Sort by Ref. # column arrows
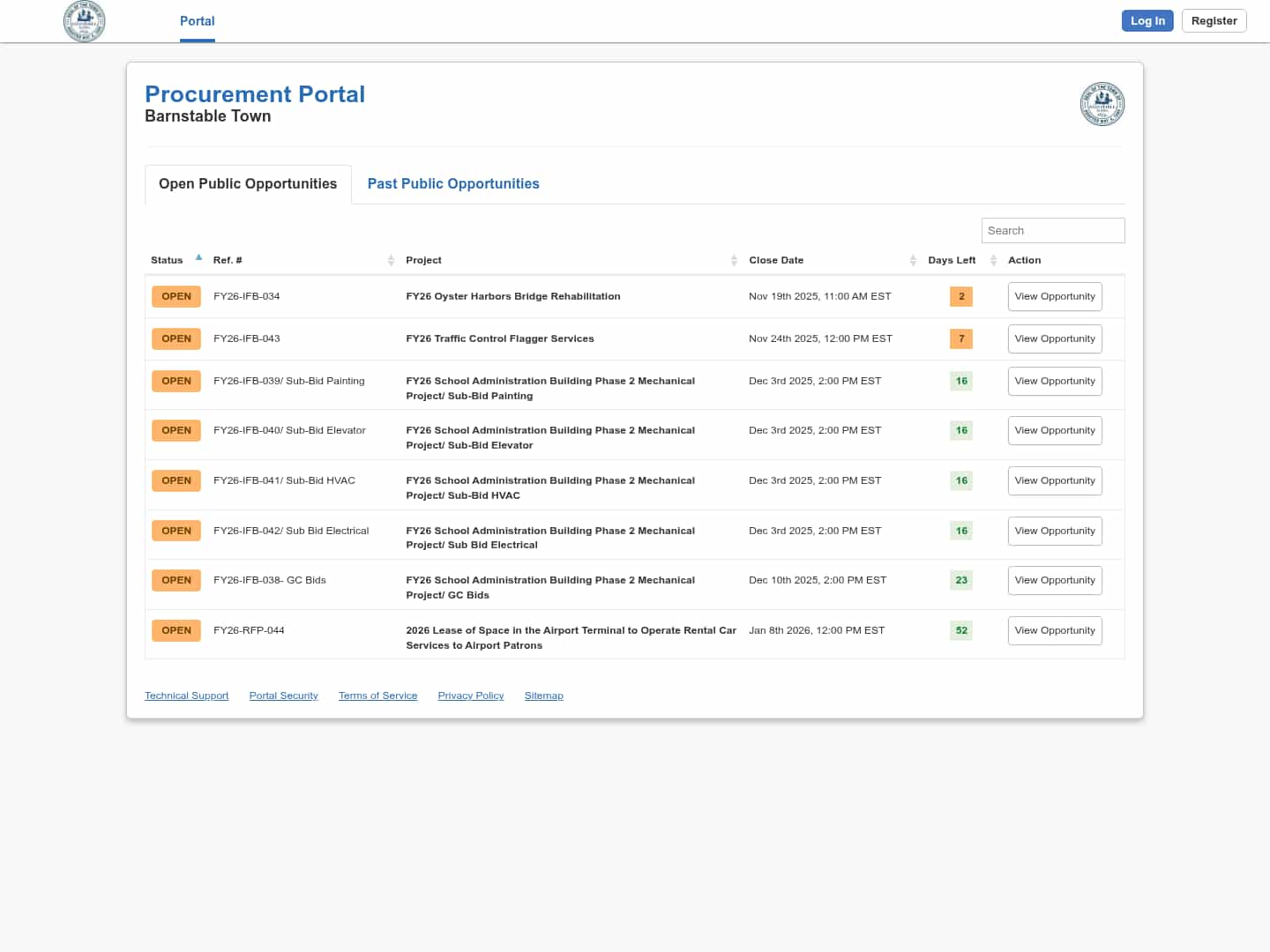The height and width of the screenshot is (952, 1270). 391,260
